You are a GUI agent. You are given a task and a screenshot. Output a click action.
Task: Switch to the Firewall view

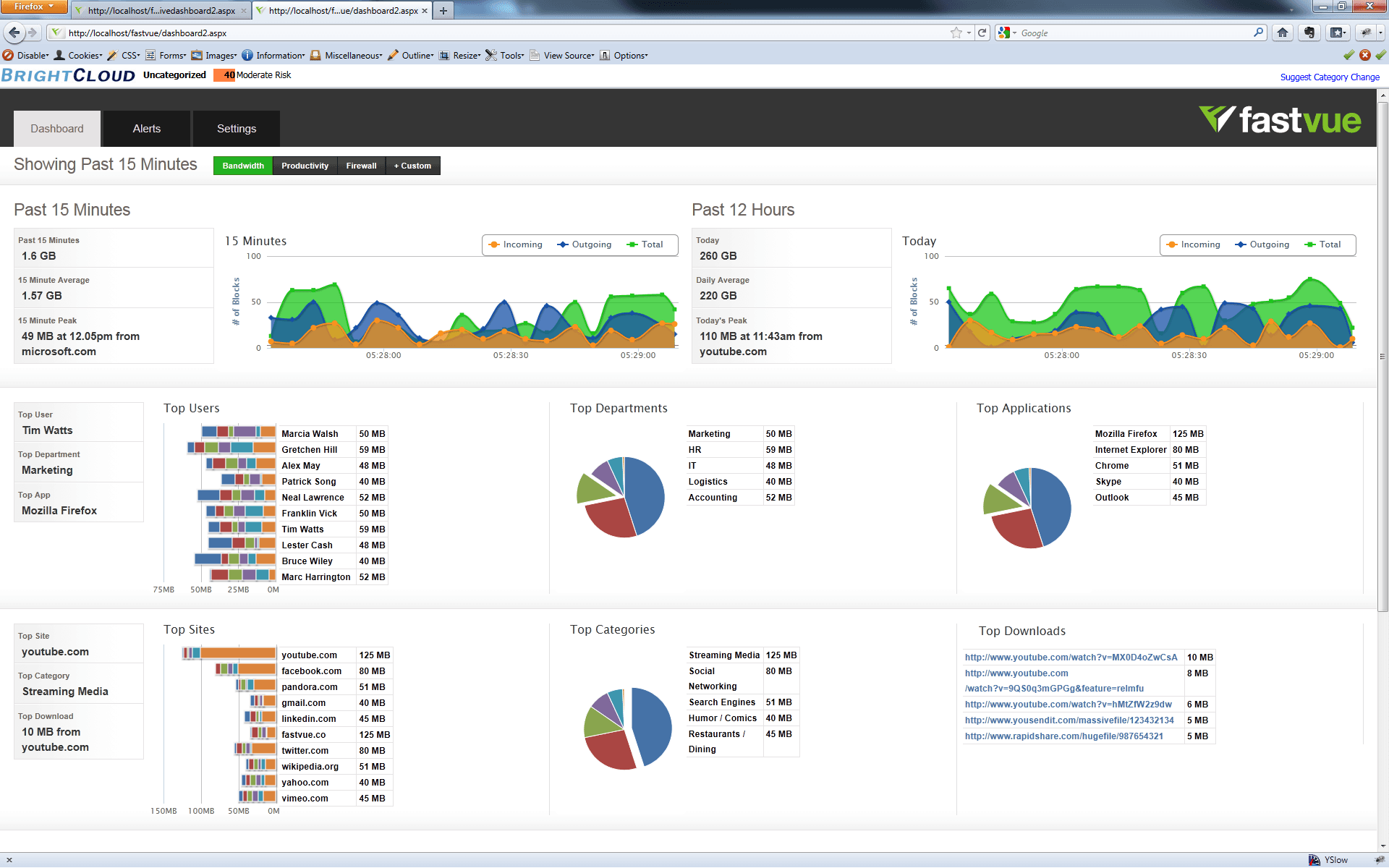(361, 166)
